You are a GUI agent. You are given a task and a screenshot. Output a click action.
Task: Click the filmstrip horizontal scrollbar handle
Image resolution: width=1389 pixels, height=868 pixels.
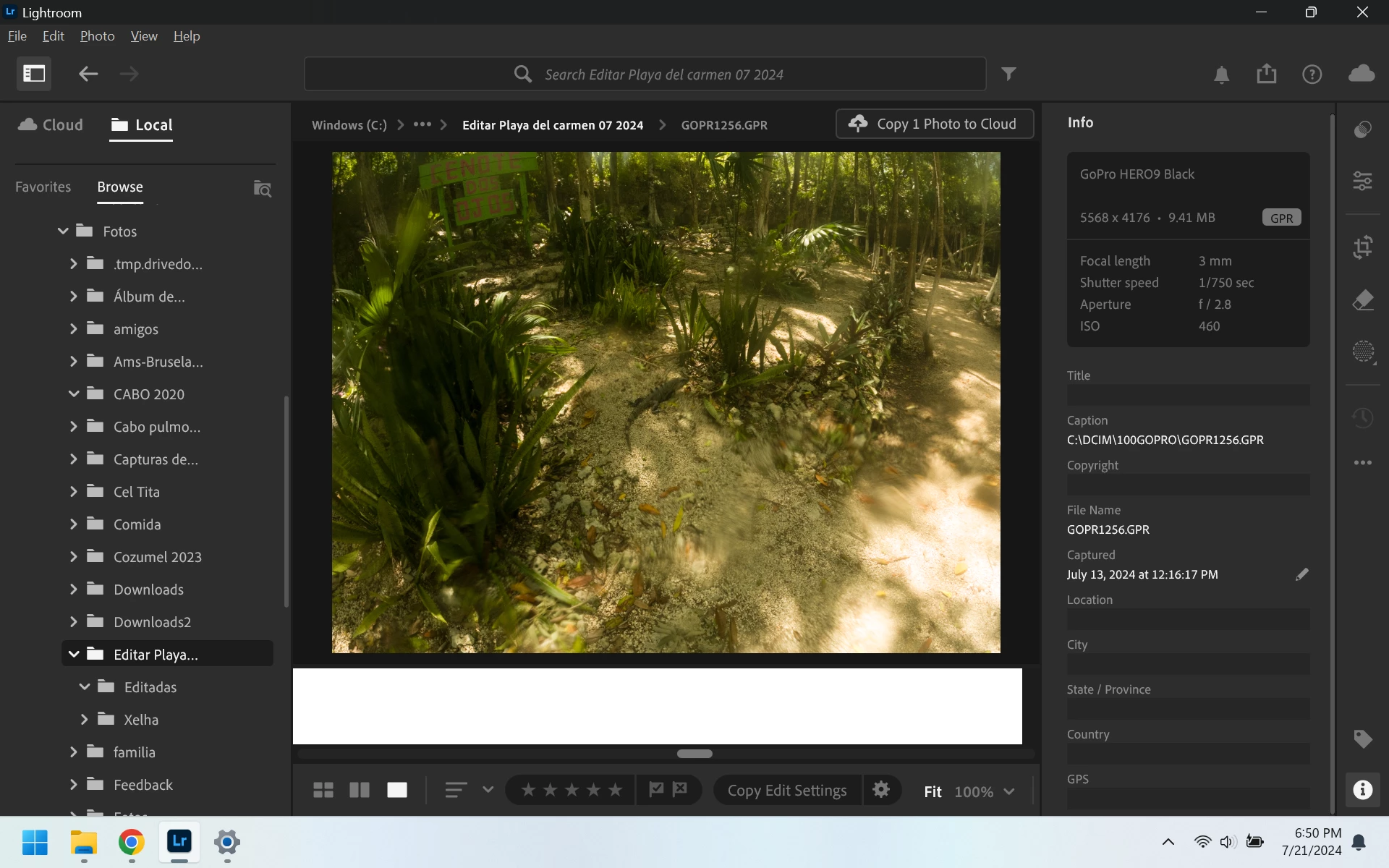pos(694,754)
